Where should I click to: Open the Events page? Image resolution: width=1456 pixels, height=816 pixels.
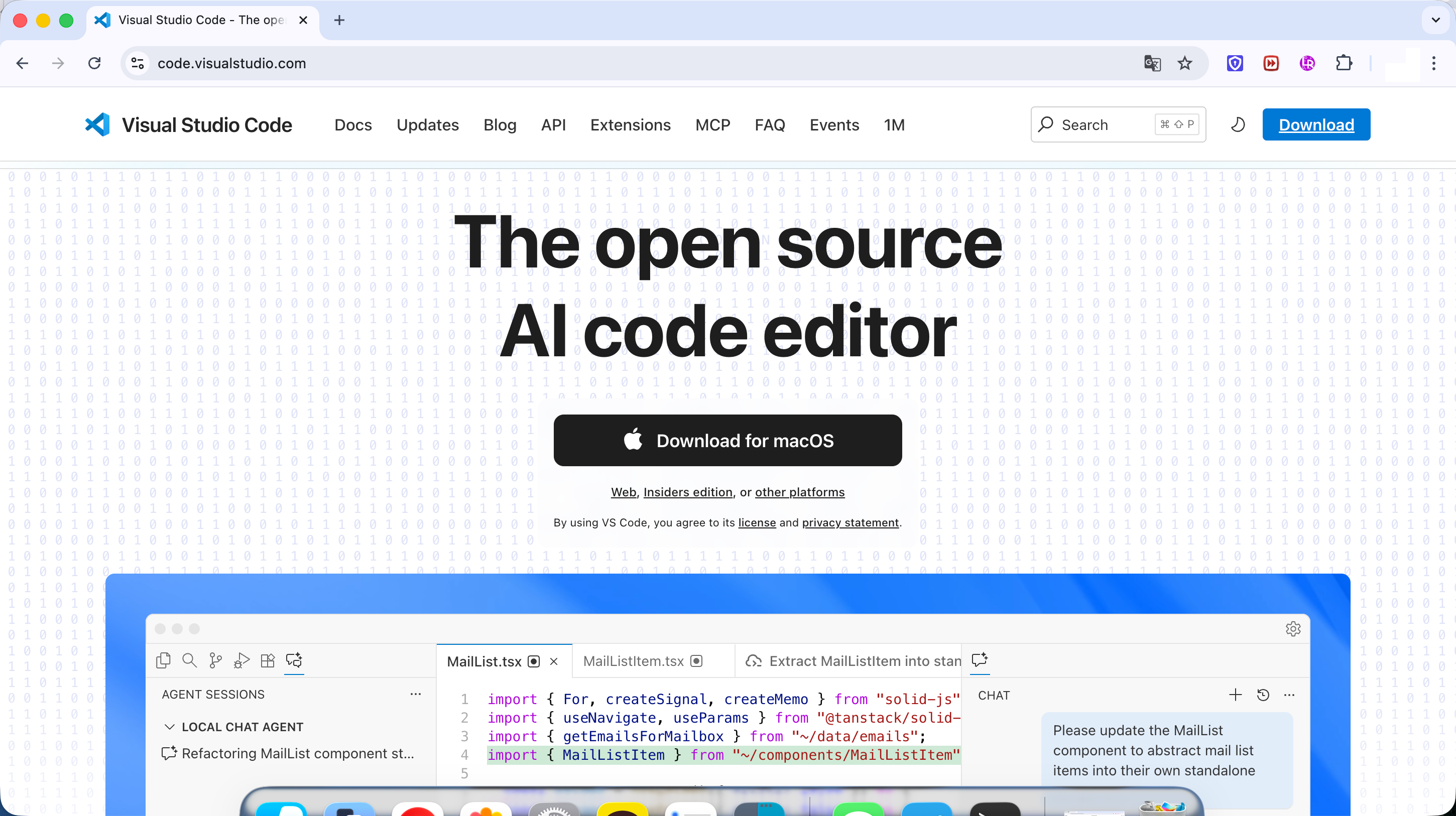(x=834, y=125)
